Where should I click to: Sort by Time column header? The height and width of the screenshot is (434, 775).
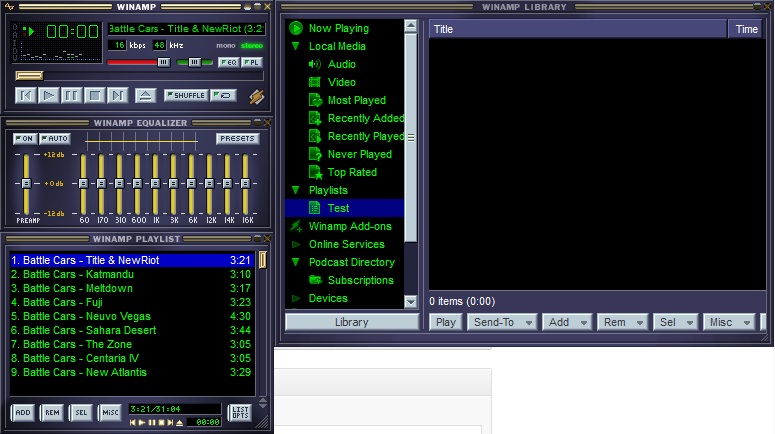pyautogui.click(x=746, y=29)
